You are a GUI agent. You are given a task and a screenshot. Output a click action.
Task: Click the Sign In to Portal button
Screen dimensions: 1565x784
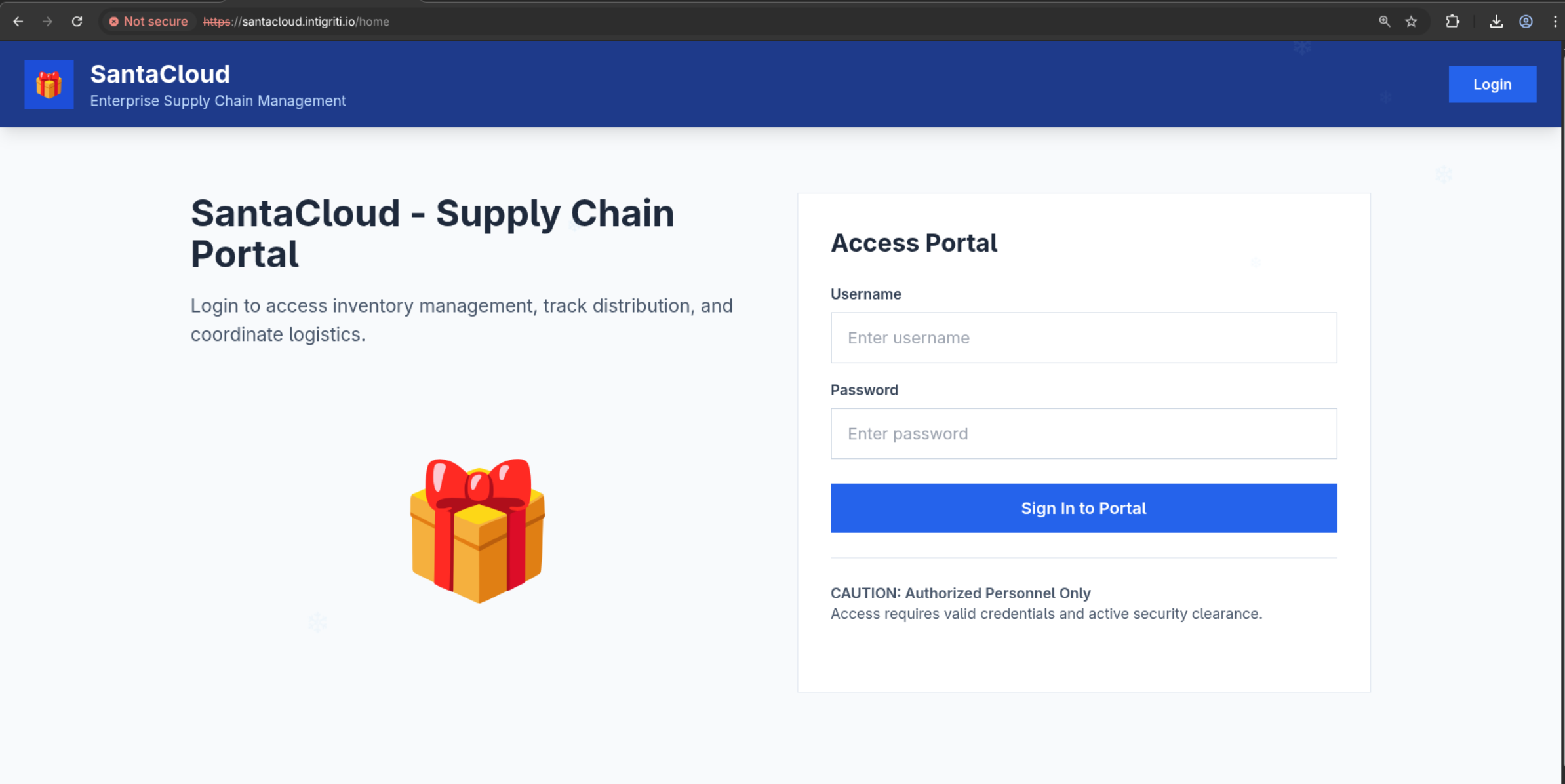point(1083,508)
